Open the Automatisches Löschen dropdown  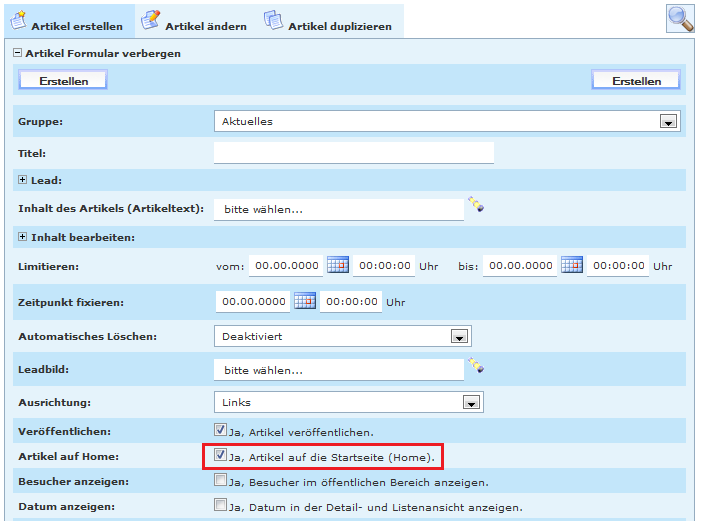pyautogui.click(x=459, y=337)
